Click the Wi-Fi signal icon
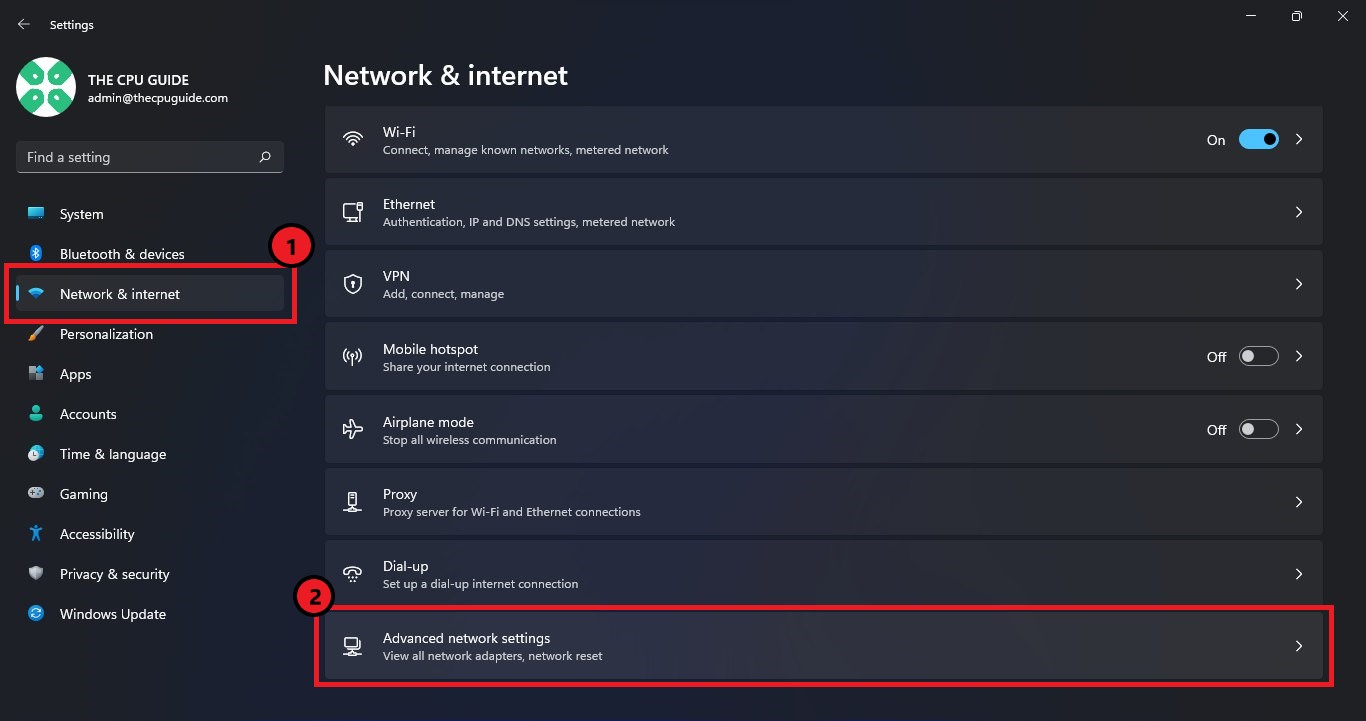Viewport: 1366px width, 721px height. coord(352,140)
